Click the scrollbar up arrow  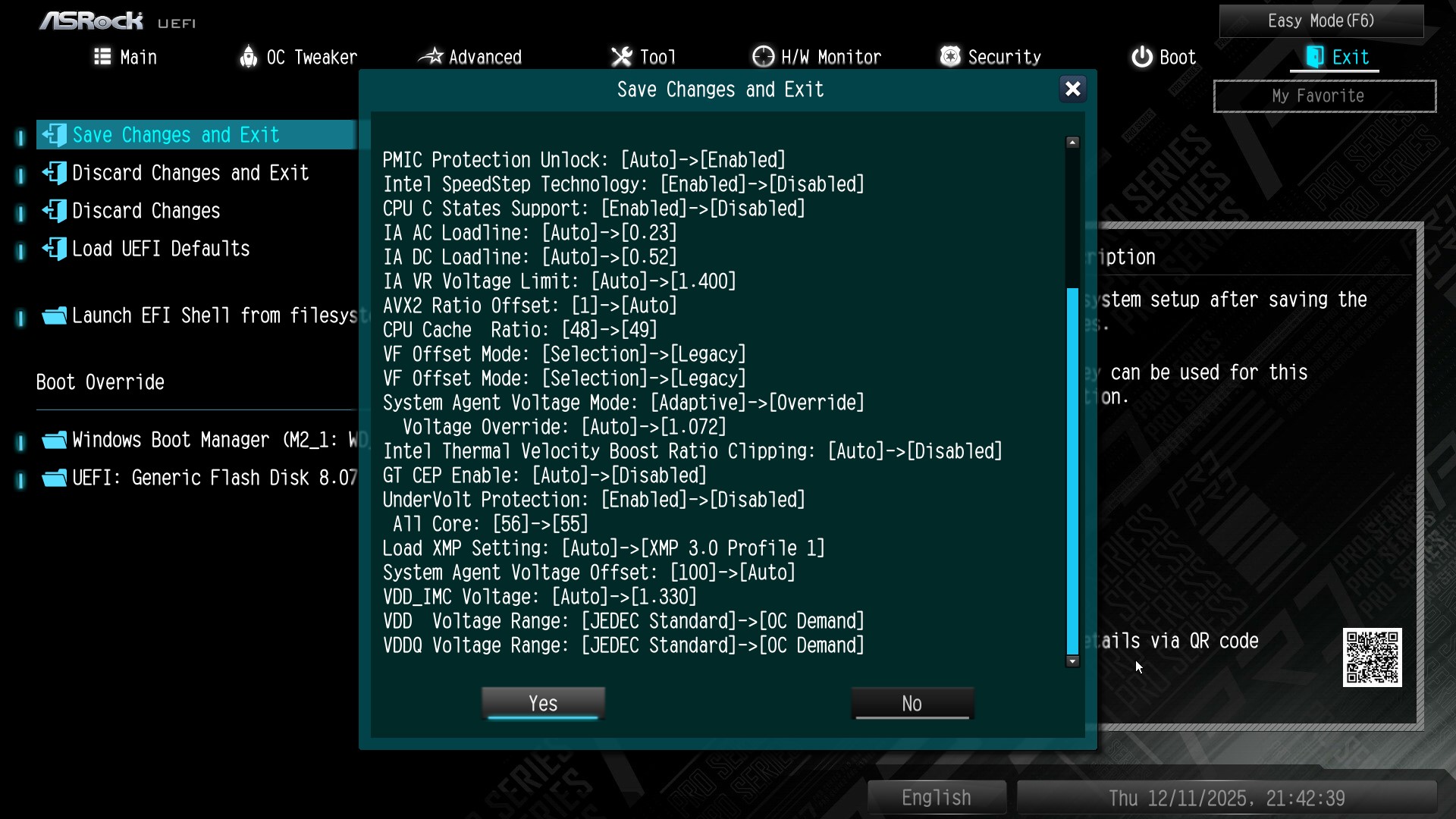click(x=1072, y=143)
